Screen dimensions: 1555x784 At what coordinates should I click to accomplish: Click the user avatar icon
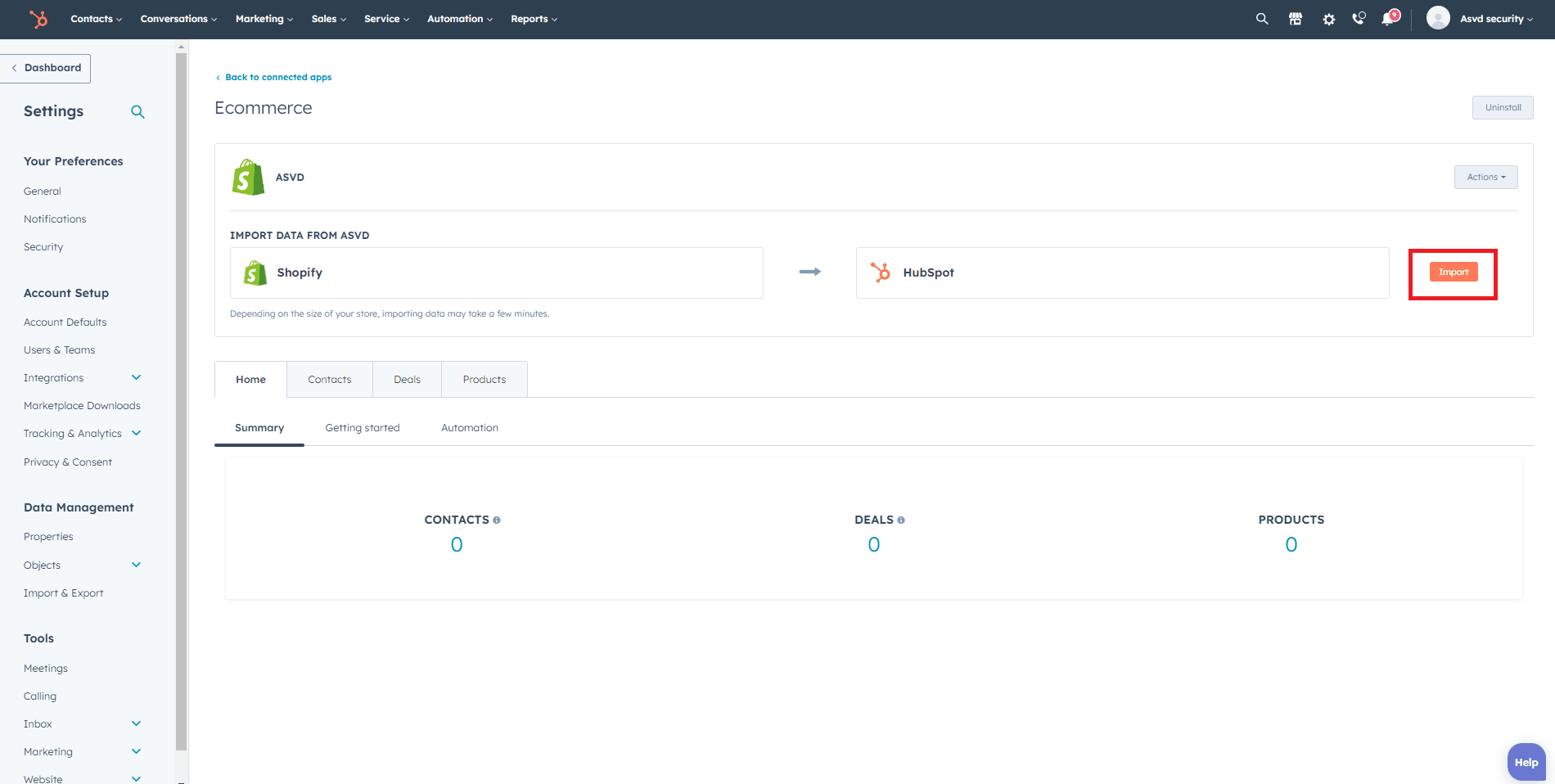tap(1438, 18)
